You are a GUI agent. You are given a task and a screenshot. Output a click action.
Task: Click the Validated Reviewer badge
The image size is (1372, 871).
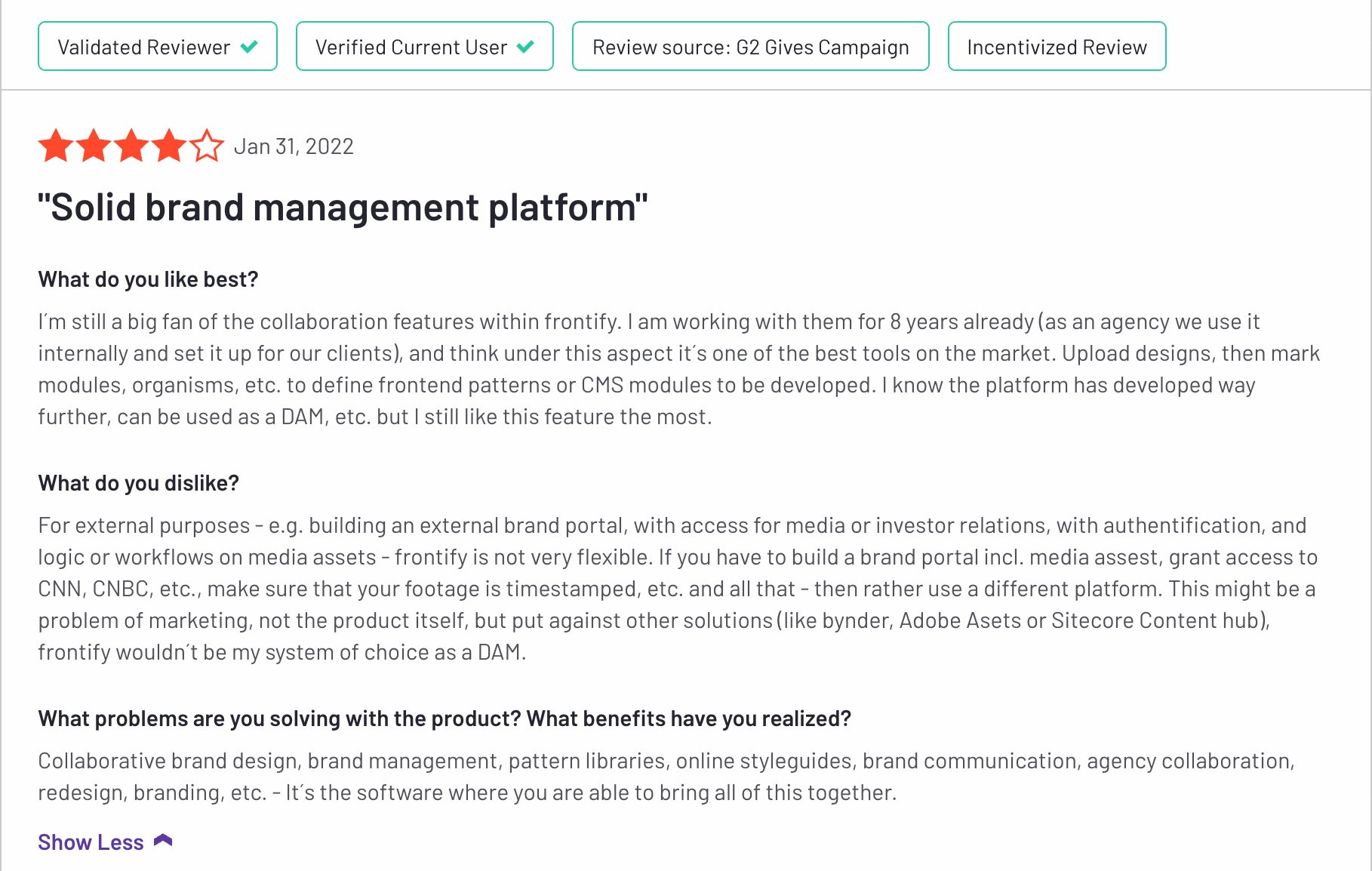158,47
